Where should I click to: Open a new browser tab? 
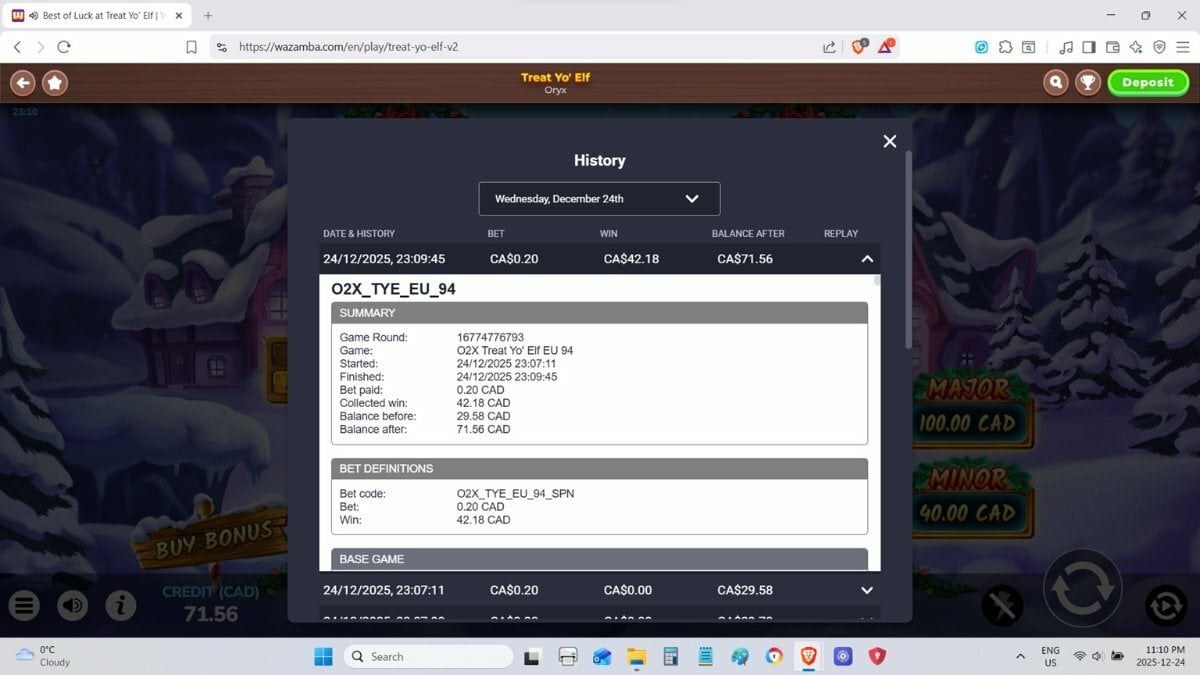[208, 16]
